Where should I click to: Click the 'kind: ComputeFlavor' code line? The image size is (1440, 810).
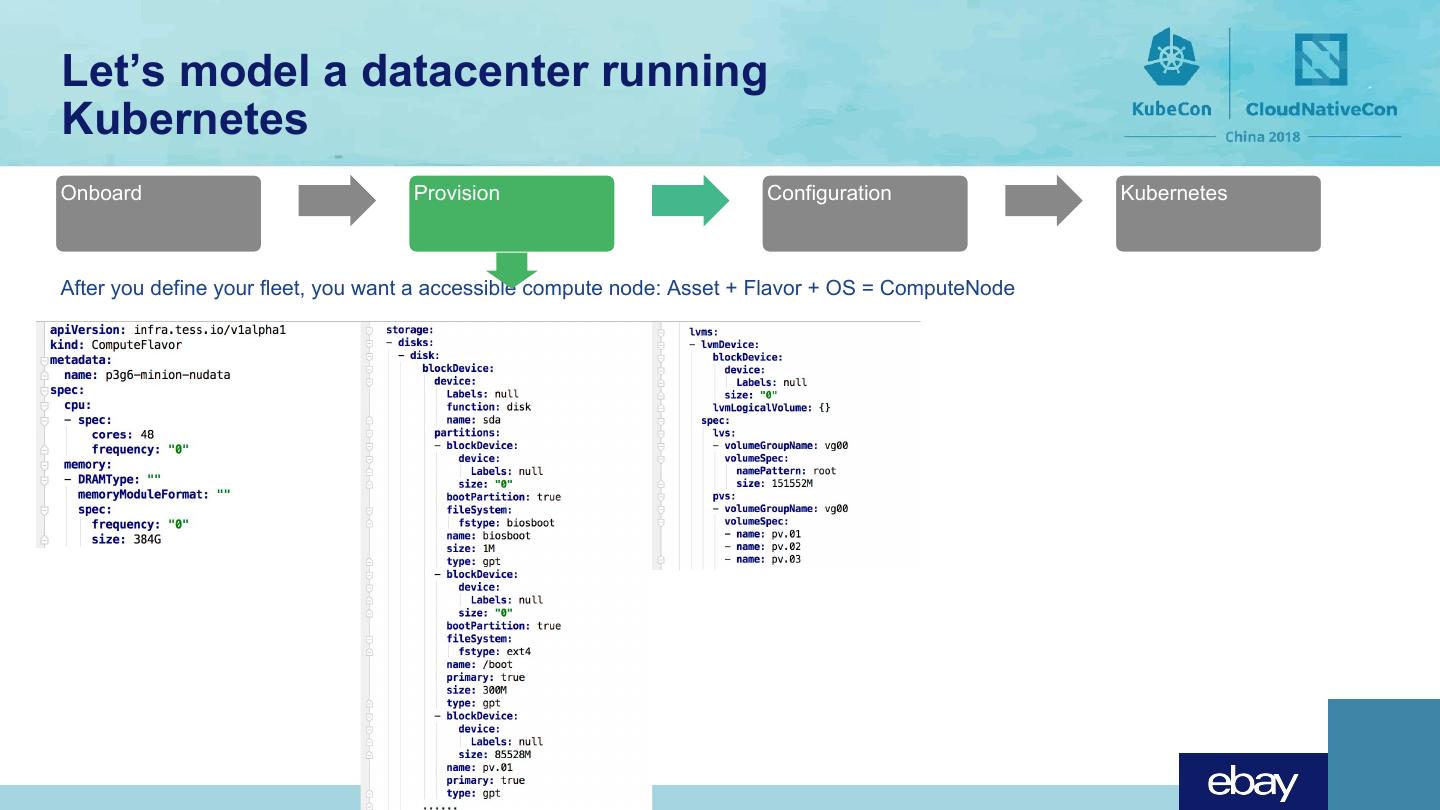tap(116, 345)
